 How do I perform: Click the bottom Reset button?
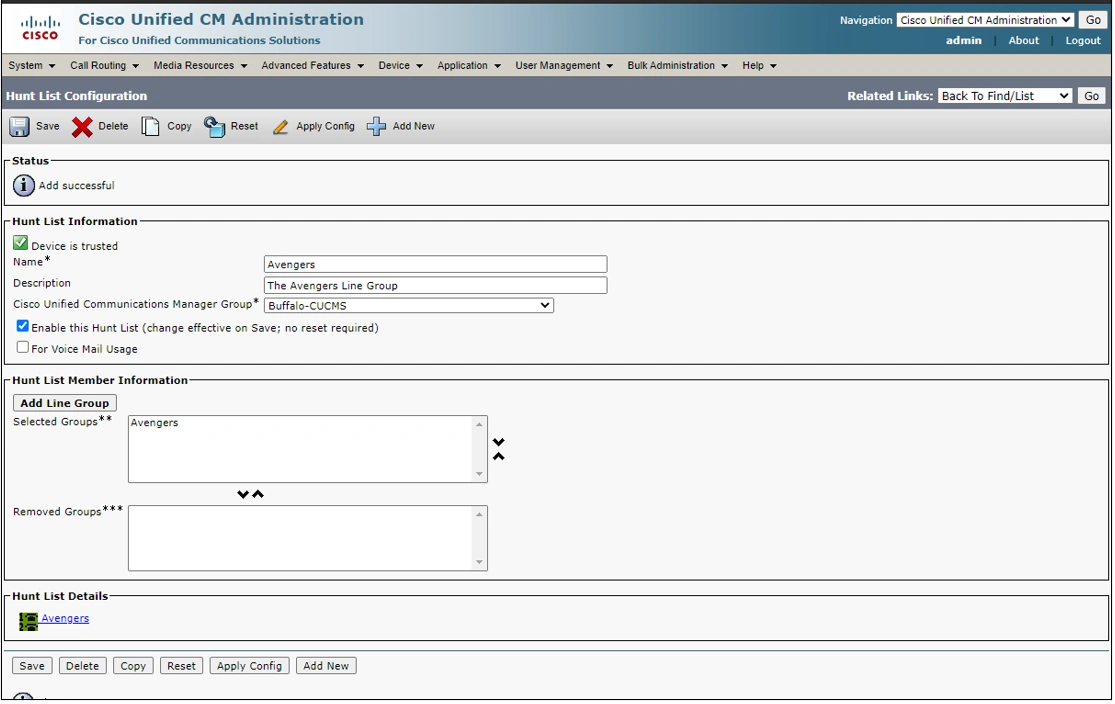181,666
